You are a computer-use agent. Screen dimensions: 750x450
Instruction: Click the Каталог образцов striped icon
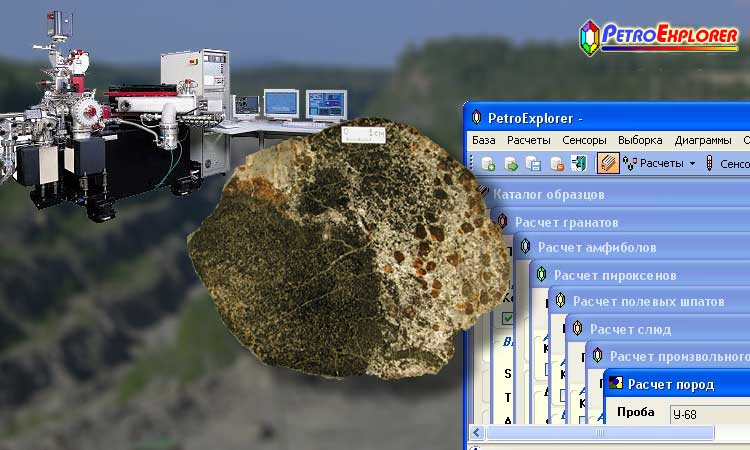(484, 192)
